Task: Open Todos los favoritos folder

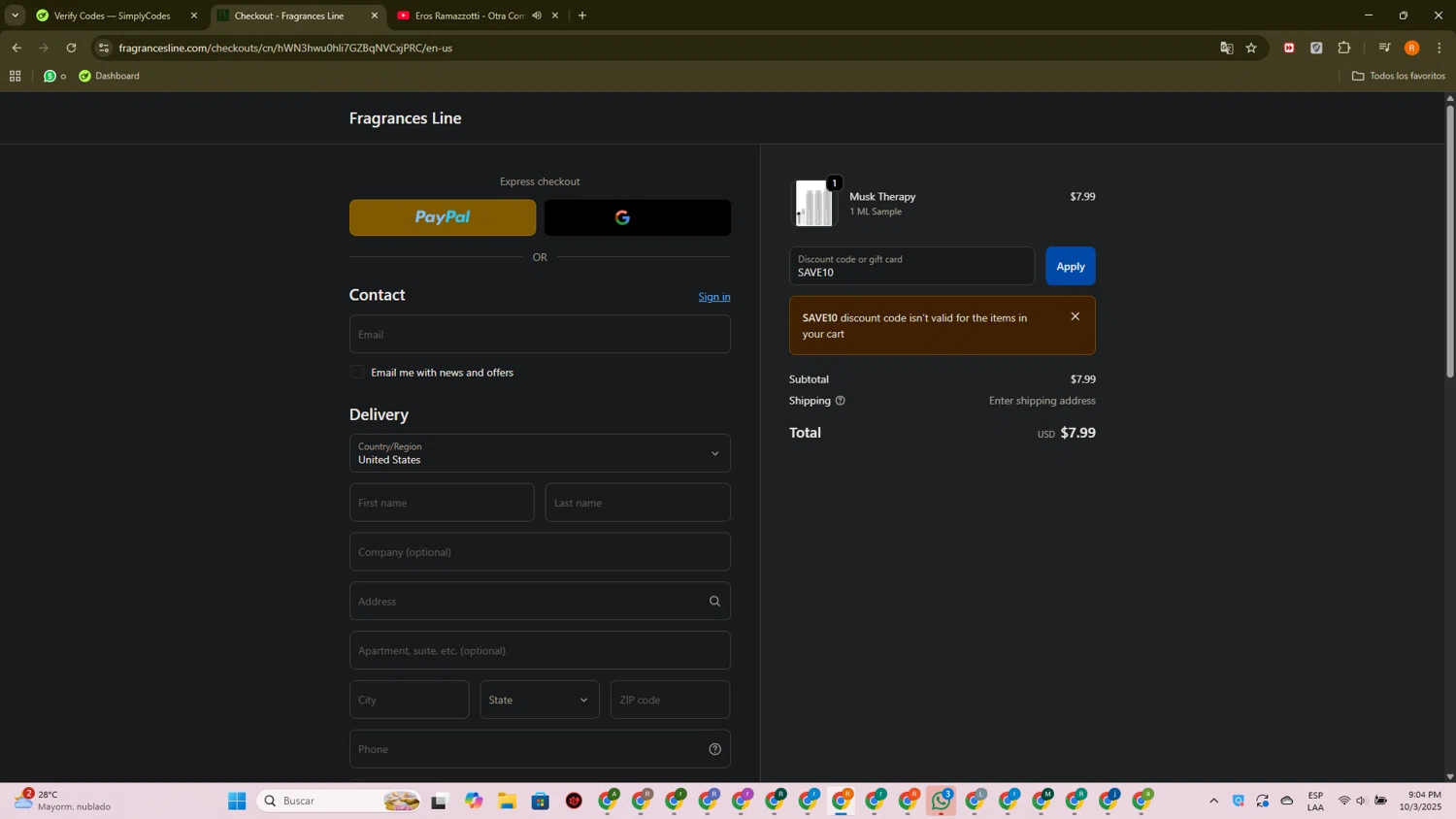Action: 1399,76
